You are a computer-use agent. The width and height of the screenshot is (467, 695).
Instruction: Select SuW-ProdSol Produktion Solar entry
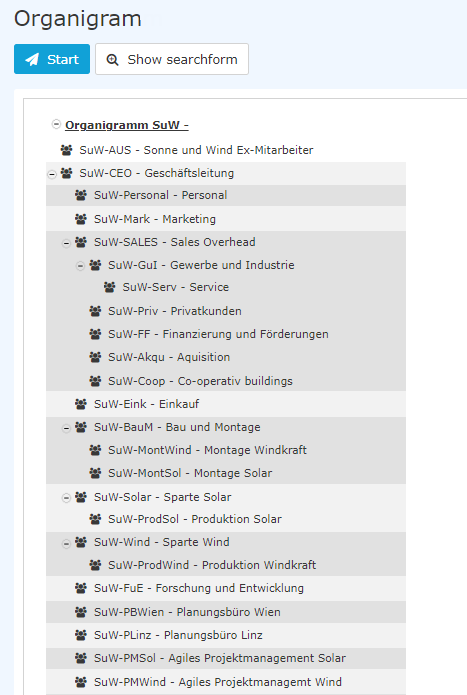[195, 519]
